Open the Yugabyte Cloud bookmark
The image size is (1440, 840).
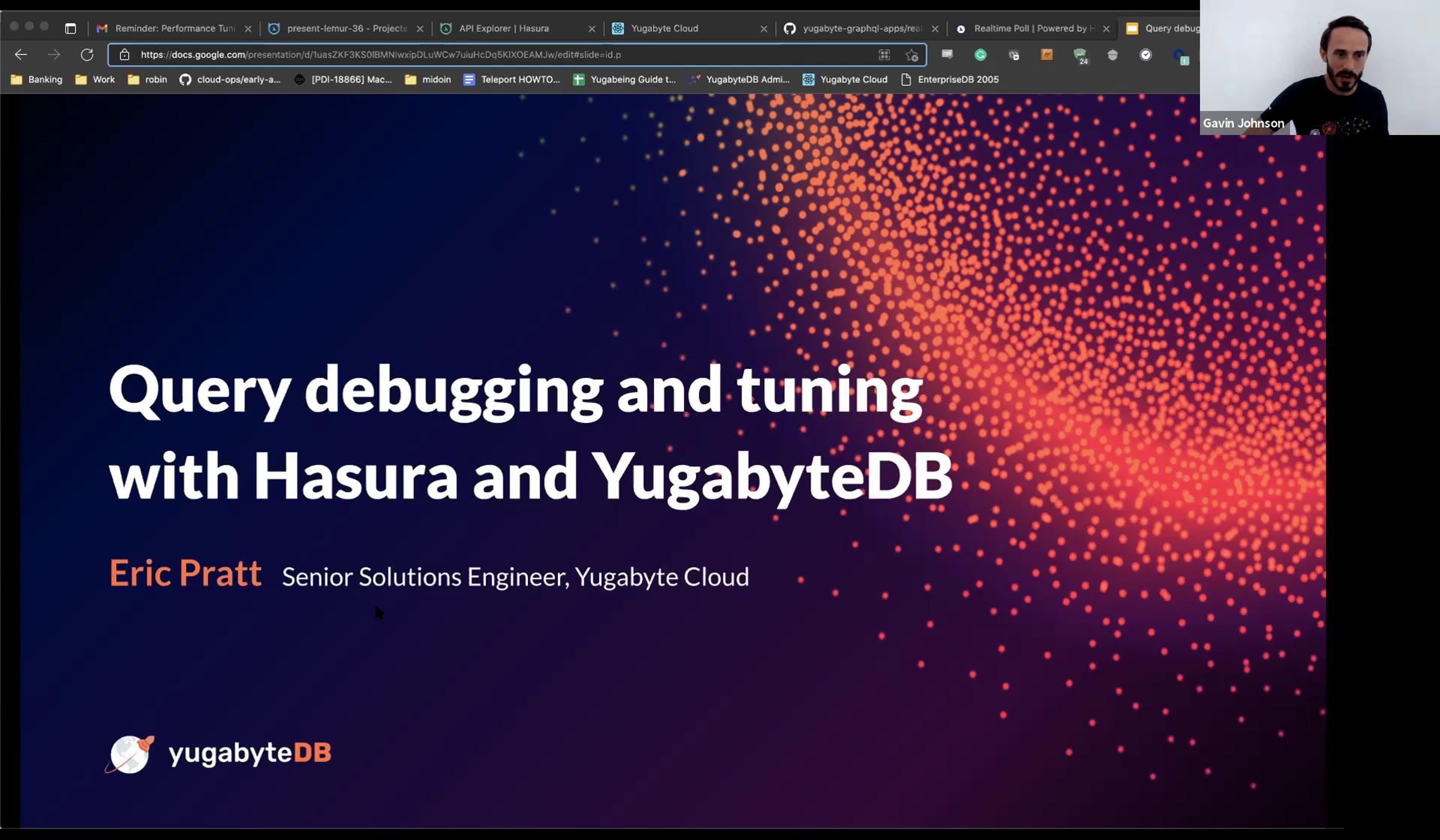pyautogui.click(x=845, y=79)
